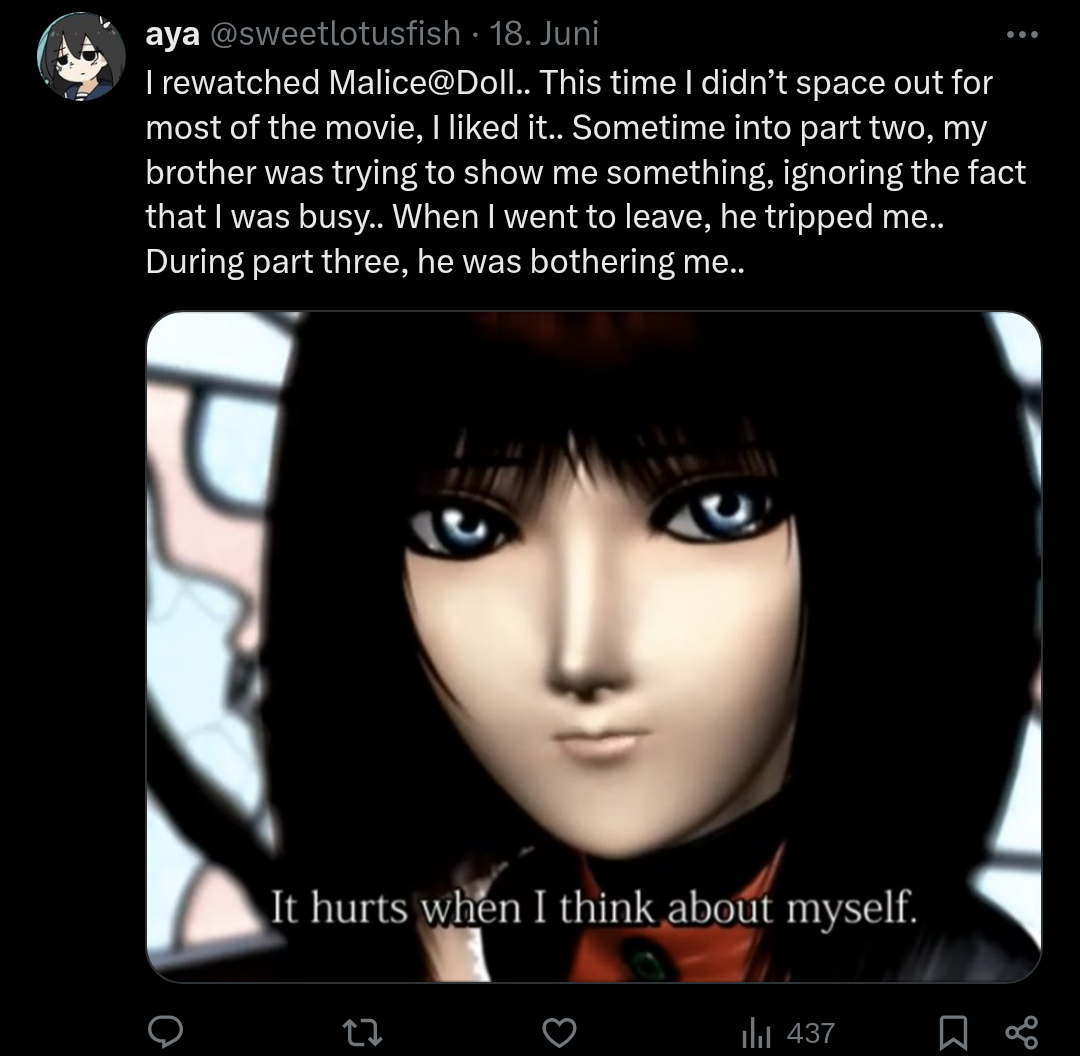This screenshot has height=1056, width=1080.
Task: Open the share icon menu
Action: click(1021, 1033)
